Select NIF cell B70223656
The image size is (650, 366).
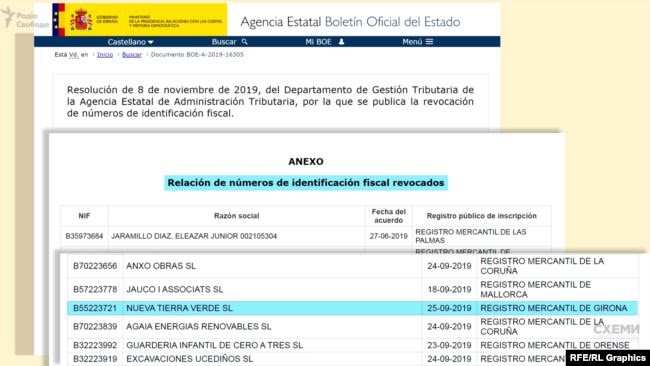click(95, 266)
